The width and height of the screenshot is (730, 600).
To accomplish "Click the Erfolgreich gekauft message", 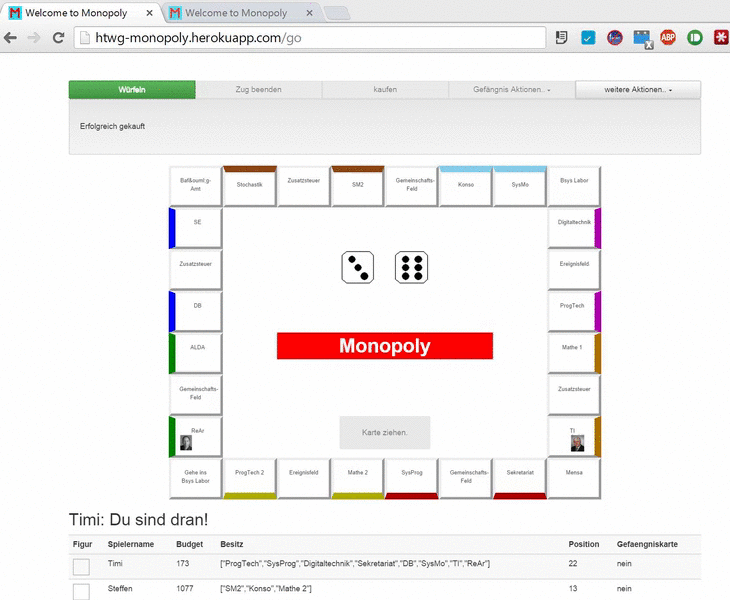I will click(112, 126).
